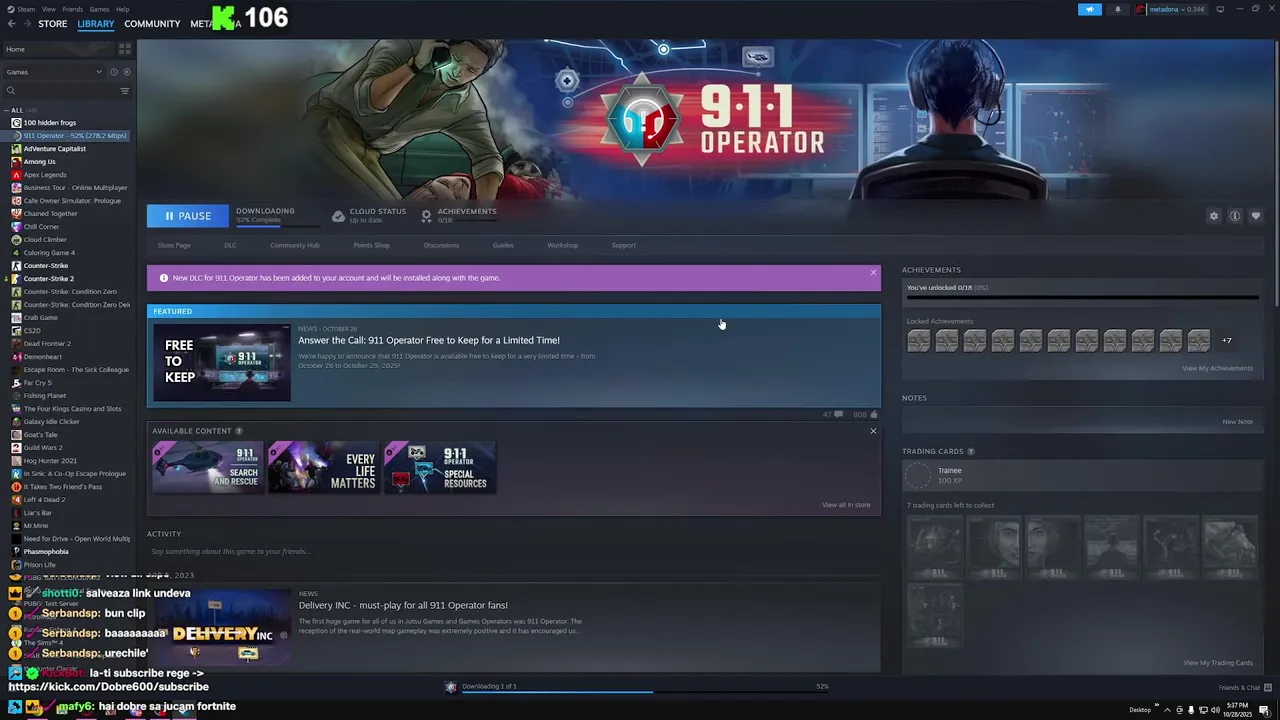Screen dimensions: 1280x720
Task: Open Special Resources DLC thumbnail
Action: (439, 468)
